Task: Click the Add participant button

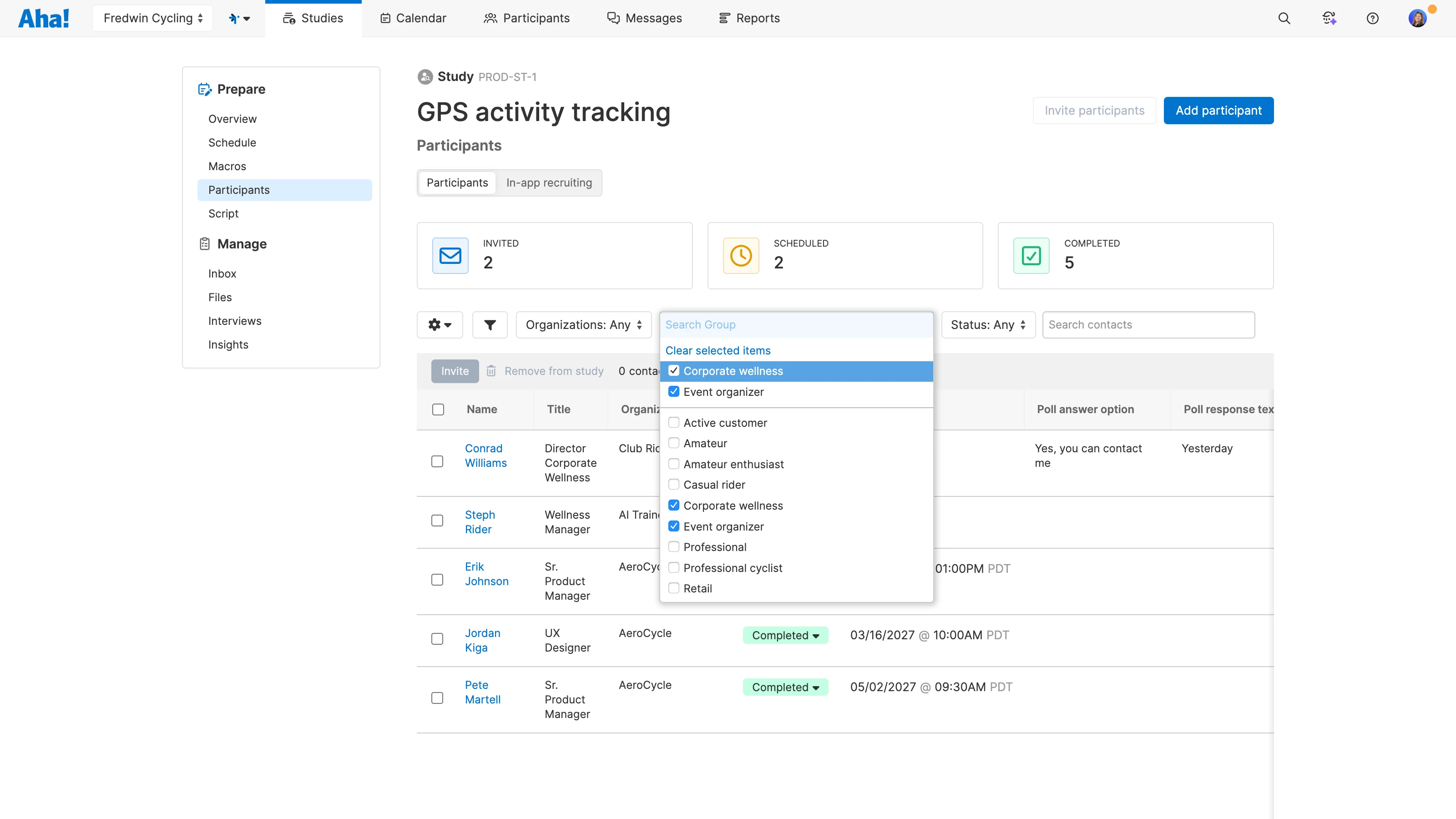Action: [x=1218, y=110]
